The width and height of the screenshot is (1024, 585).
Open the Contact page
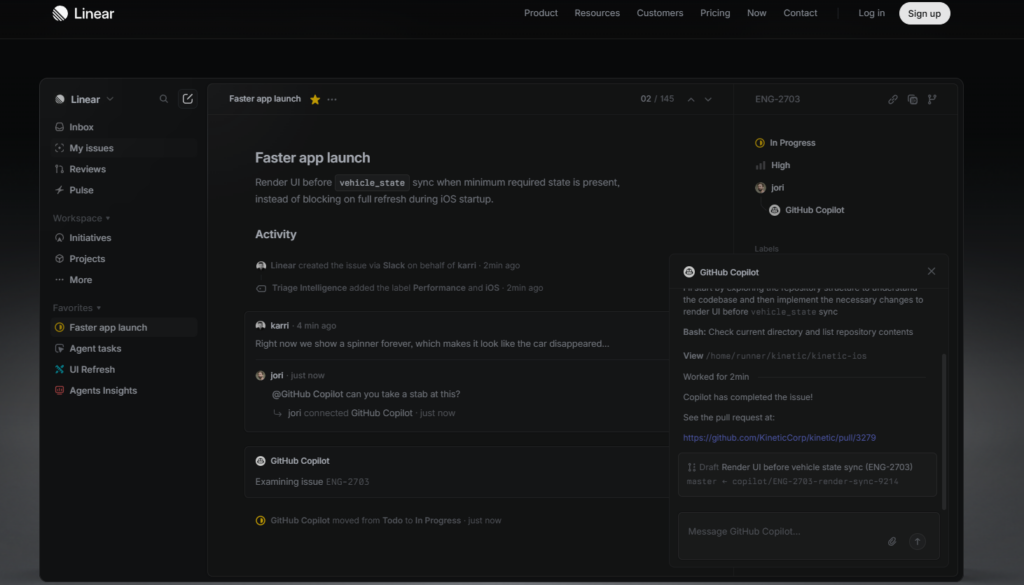[800, 13]
